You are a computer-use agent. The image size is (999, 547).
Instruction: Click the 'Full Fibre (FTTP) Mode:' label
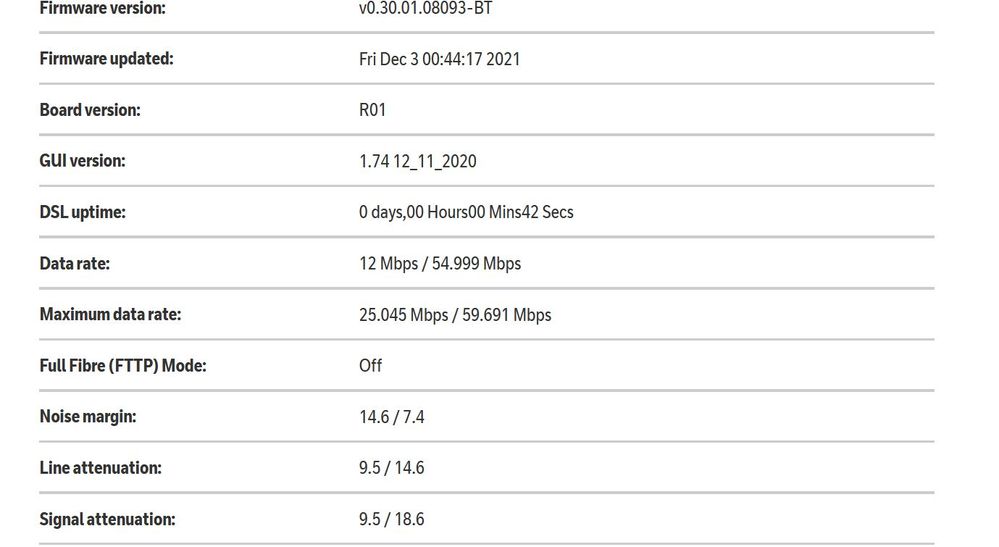tap(122, 366)
